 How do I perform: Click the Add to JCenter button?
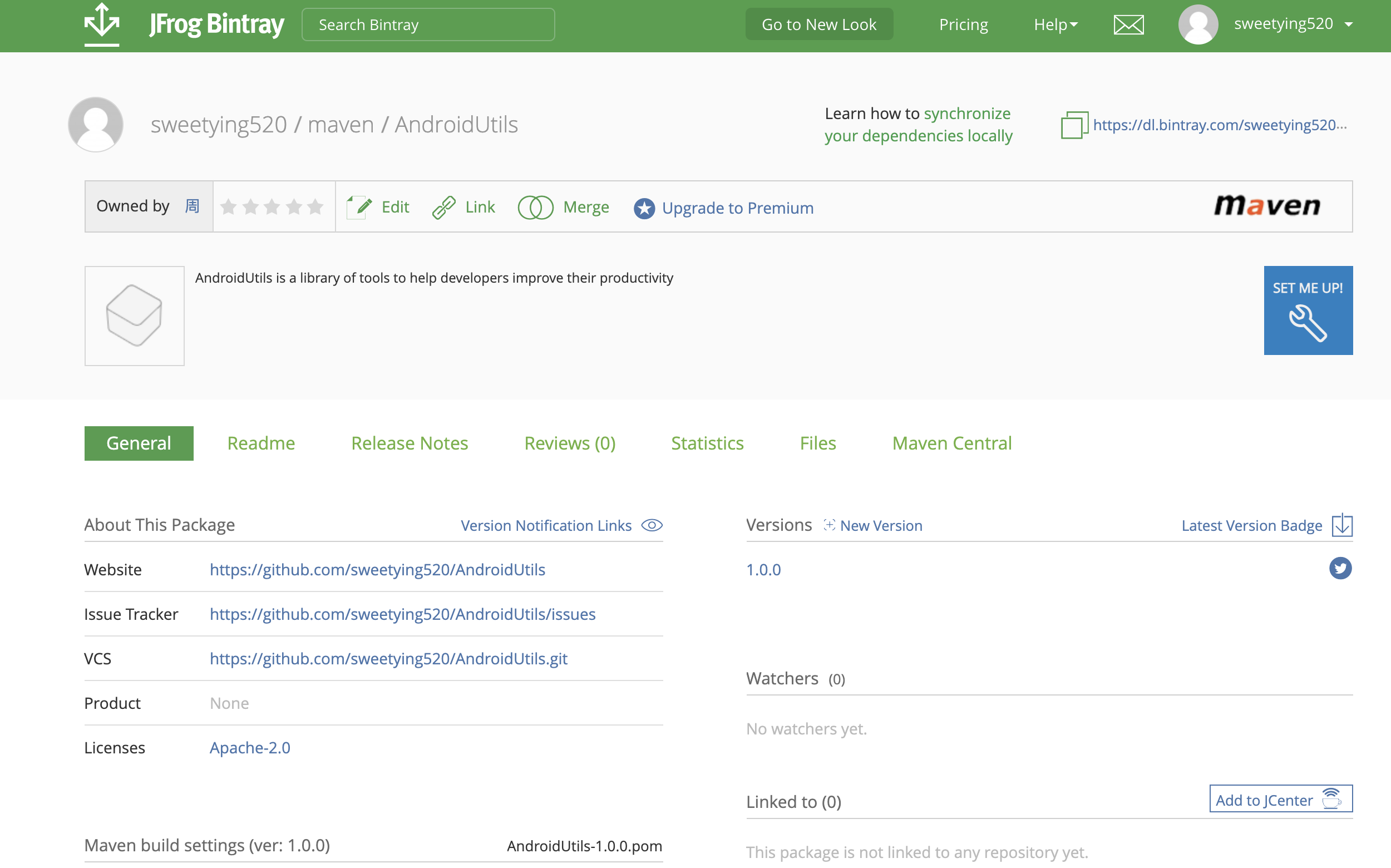pos(1280,798)
